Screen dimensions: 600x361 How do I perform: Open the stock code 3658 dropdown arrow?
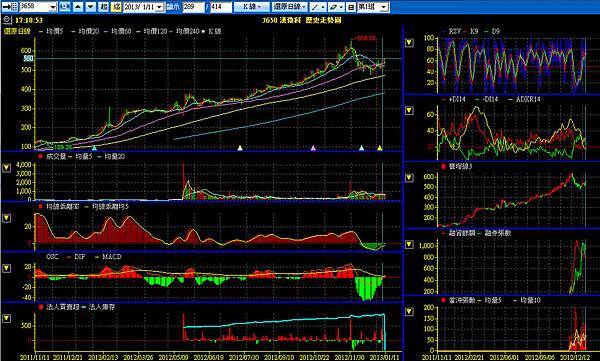pos(53,7)
